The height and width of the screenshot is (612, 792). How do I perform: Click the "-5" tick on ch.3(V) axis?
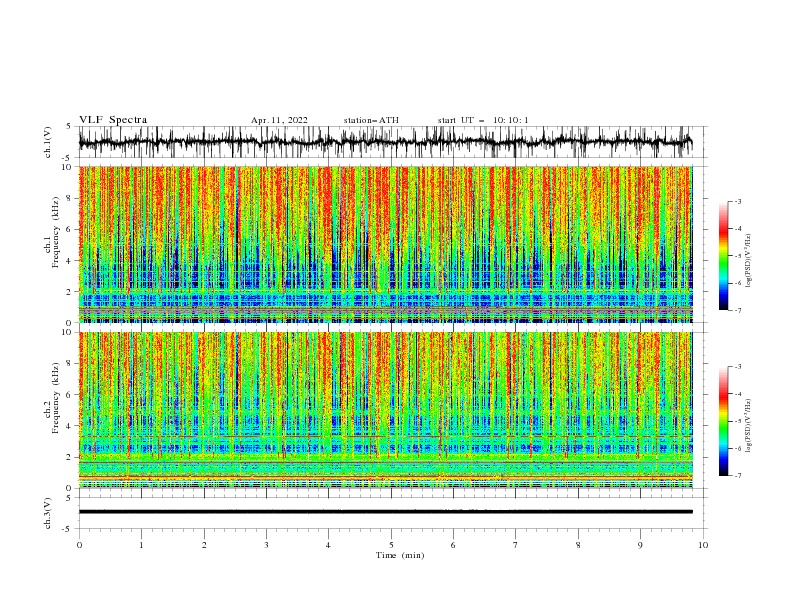(67, 529)
